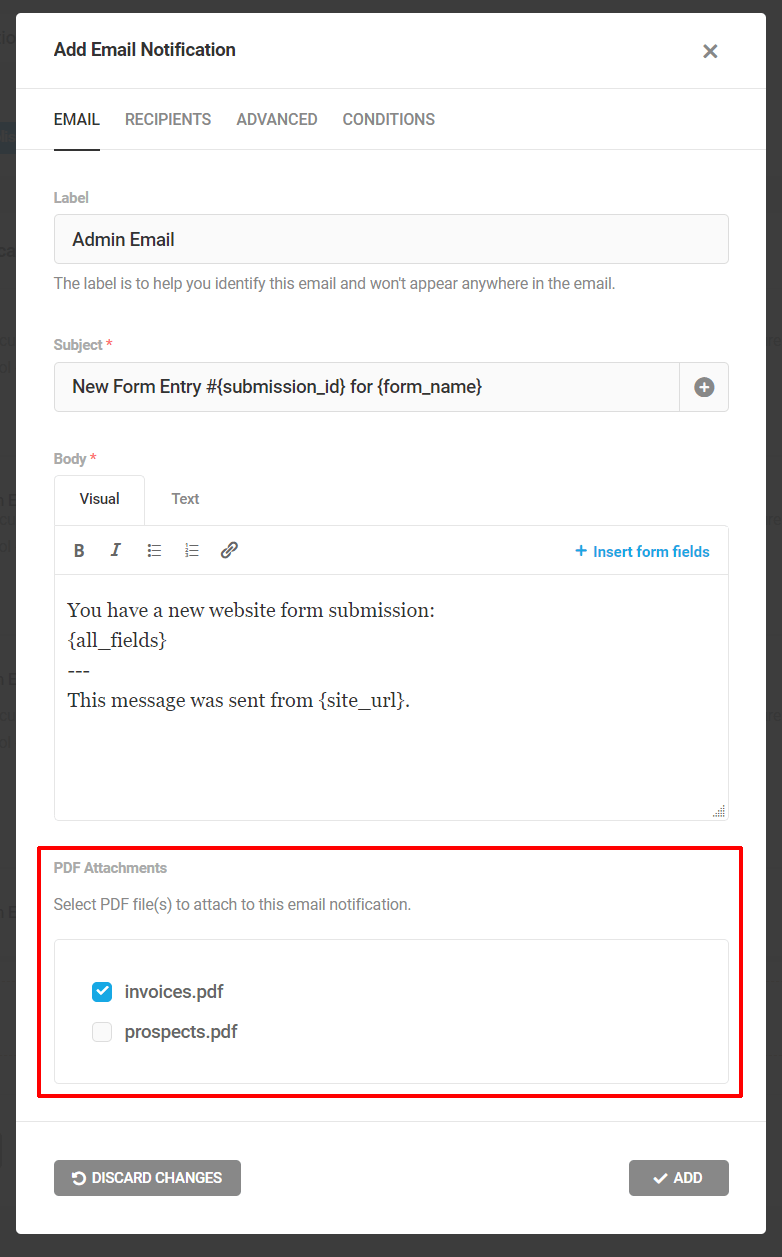Apply bold formatting in the body editor
This screenshot has height=1257, width=782.
79,550
